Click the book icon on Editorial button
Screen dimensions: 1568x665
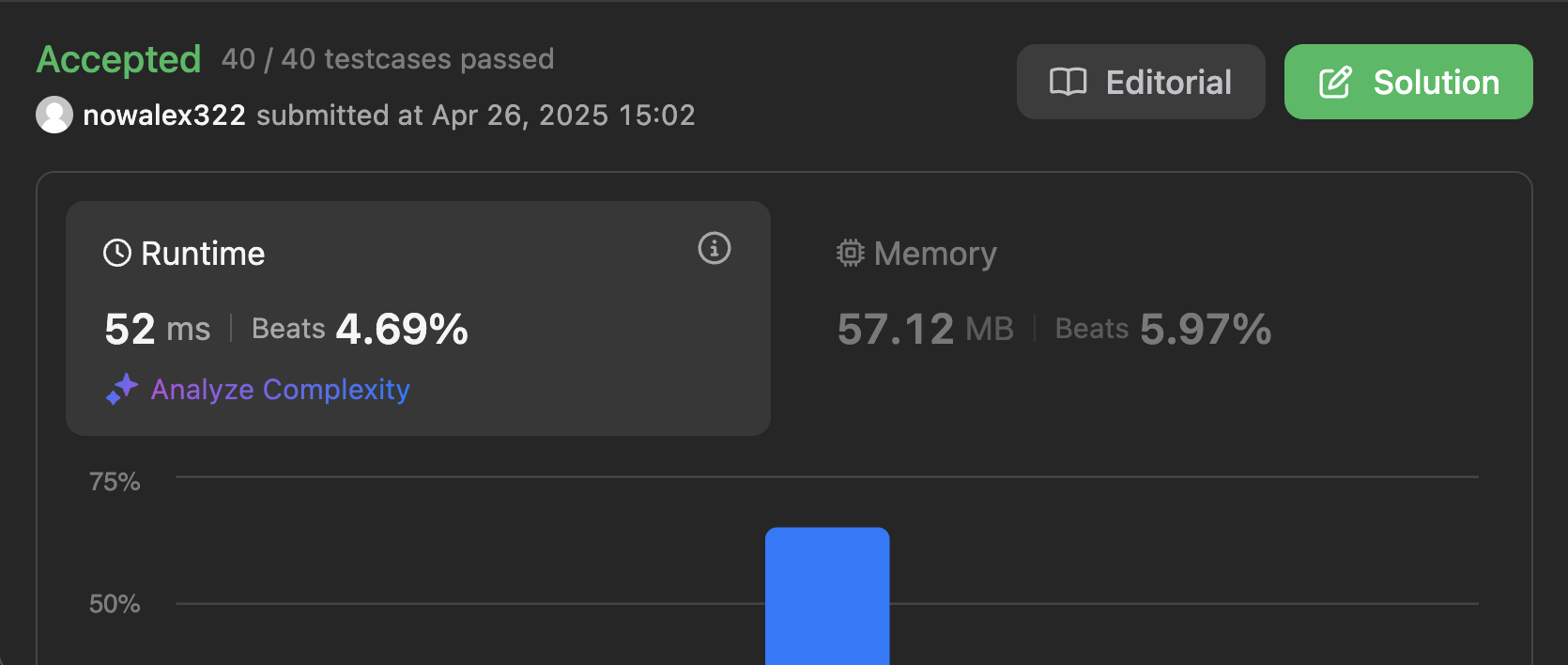point(1068,83)
